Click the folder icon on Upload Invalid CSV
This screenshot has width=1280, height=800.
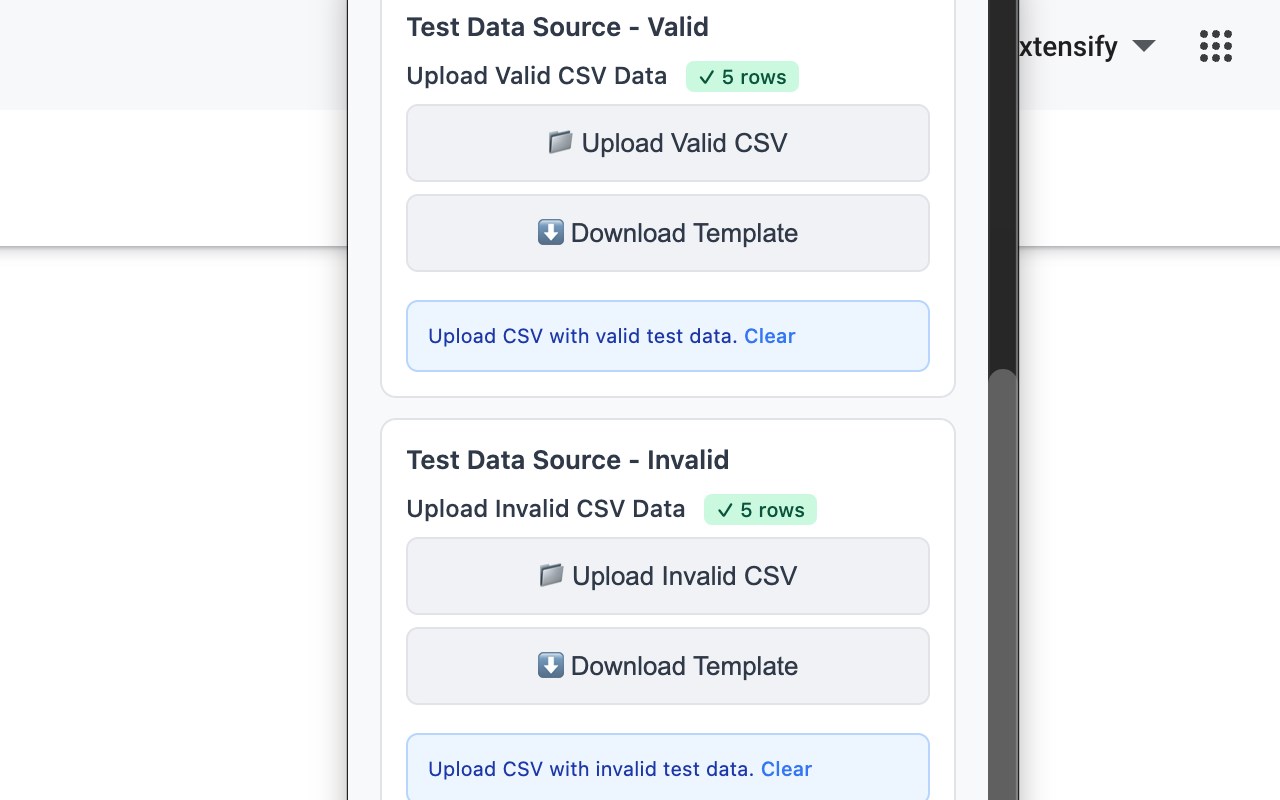tap(551, 576)
